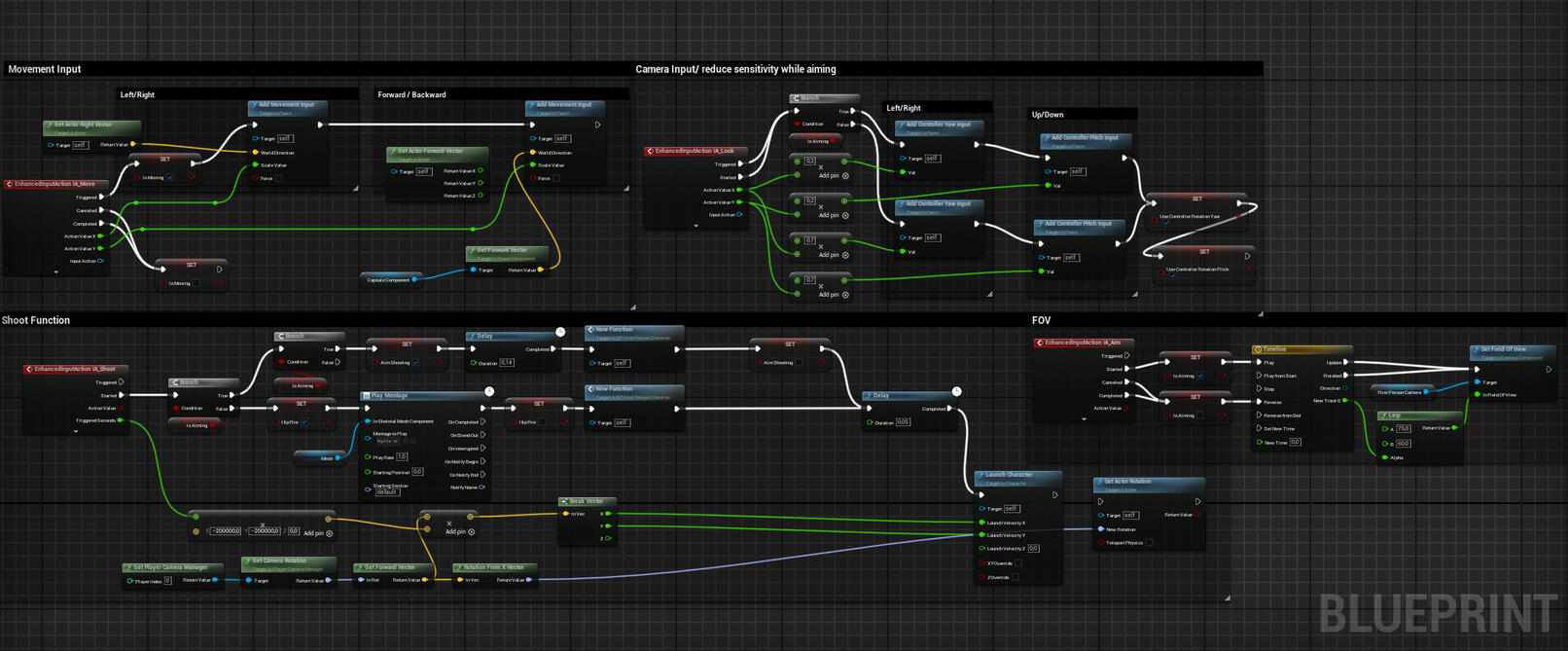Screen dimensions: 1568x651
Task: Click the EnhancedInputAction IA_Move event icon
Action: click(10, 184)
